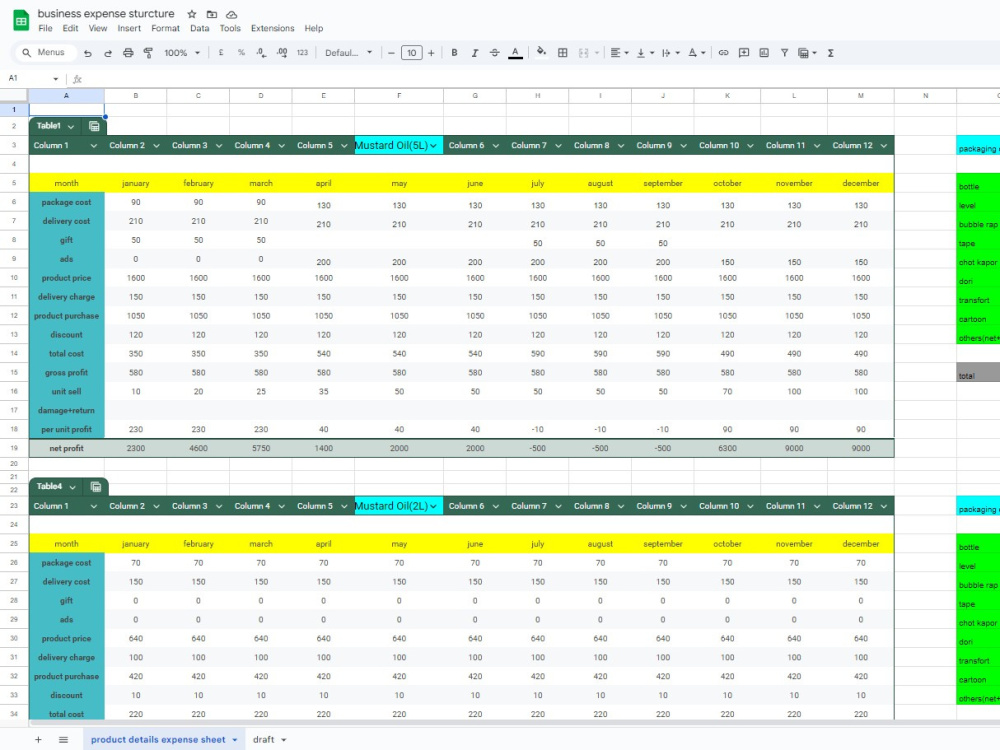This screenshot has width=1000, height=750.
Task: Open the font family dropdown
Action: click(348, 53)
